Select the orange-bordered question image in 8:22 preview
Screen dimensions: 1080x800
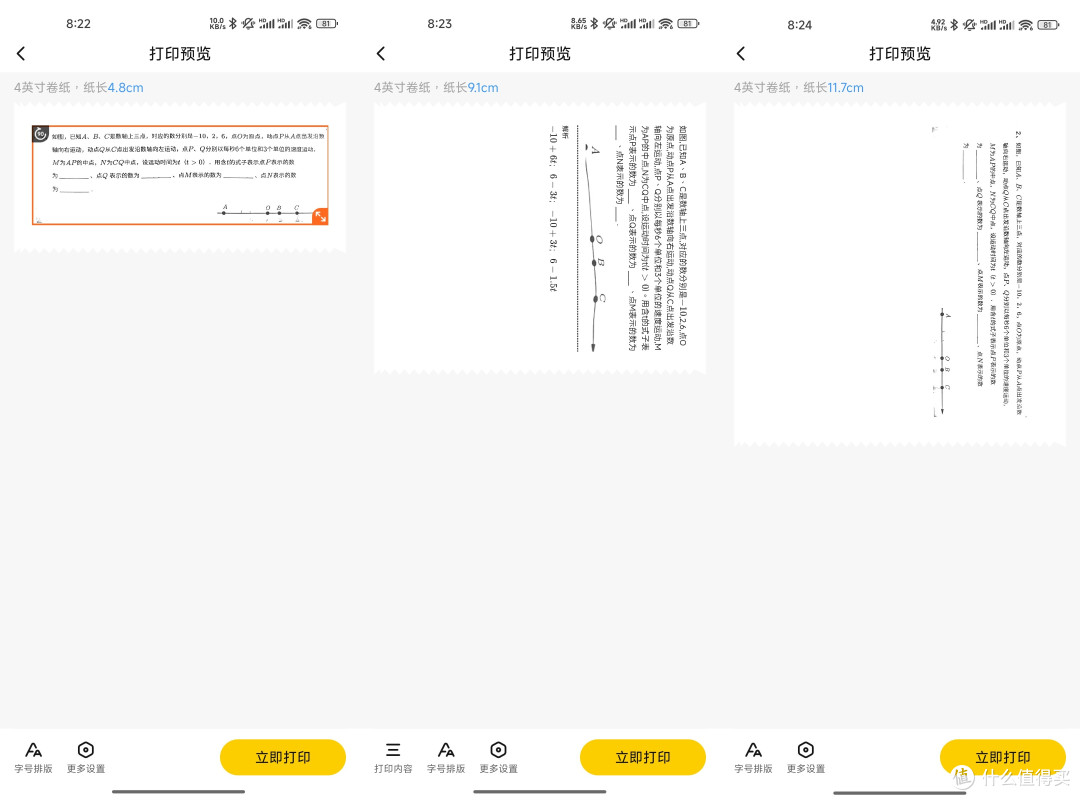coord(180,175)
